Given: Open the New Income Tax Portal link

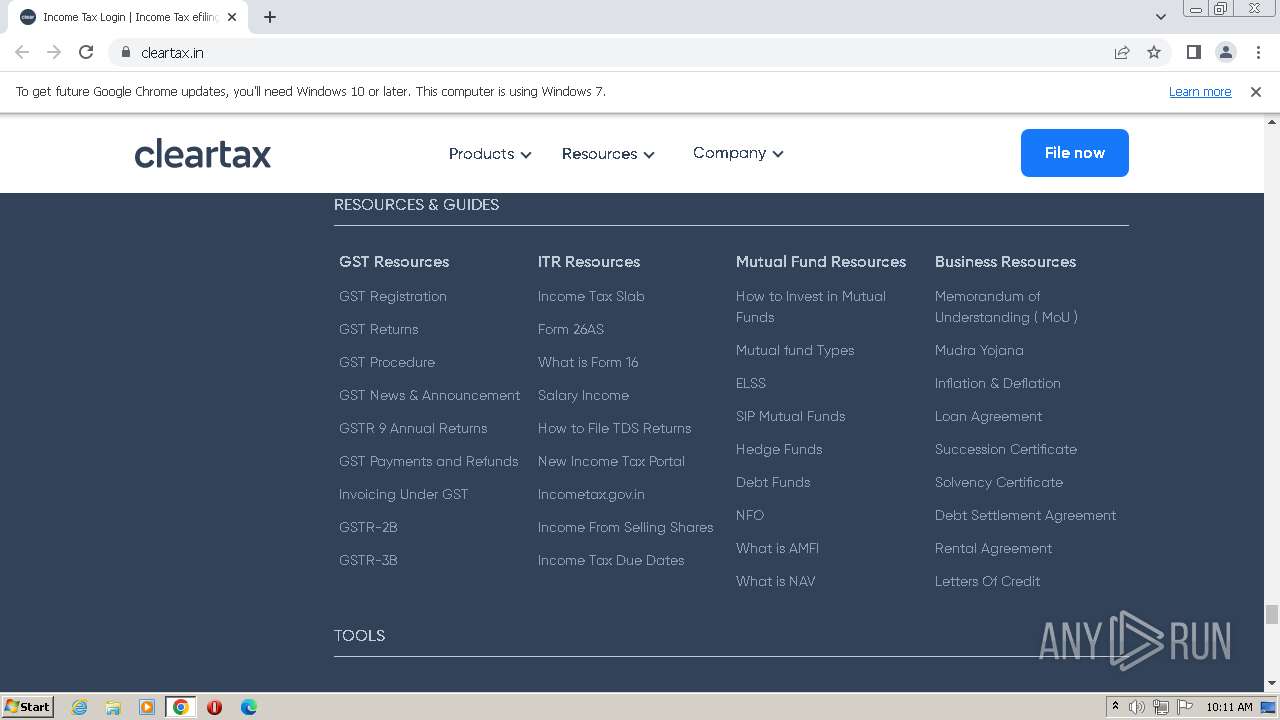Looking at the screenshot, I should click(x=611, y=461).
